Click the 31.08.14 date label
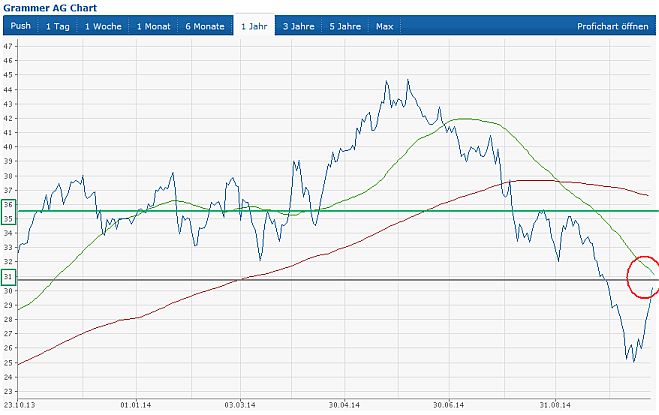Image resolution: width=659 pixels, height=415 pixels. coord(555,405)
